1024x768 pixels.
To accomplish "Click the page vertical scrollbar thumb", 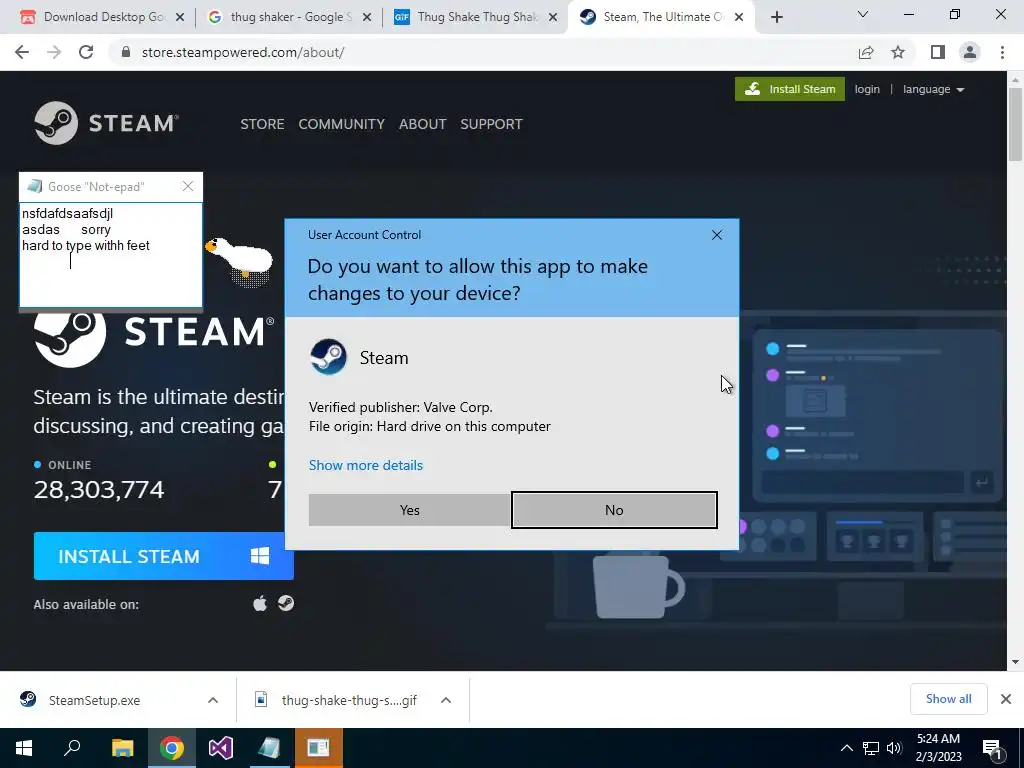I will (x=1015, y=124).
